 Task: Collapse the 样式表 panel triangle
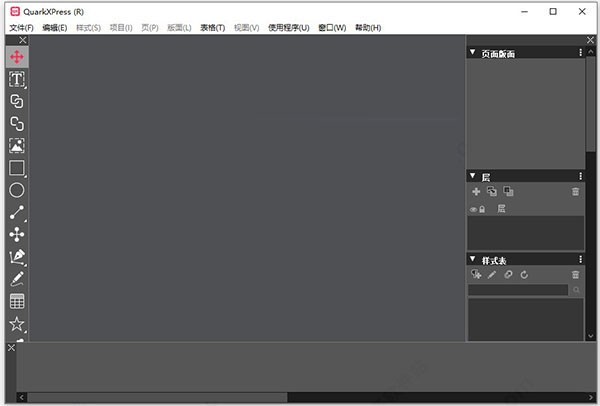point(473,260)
